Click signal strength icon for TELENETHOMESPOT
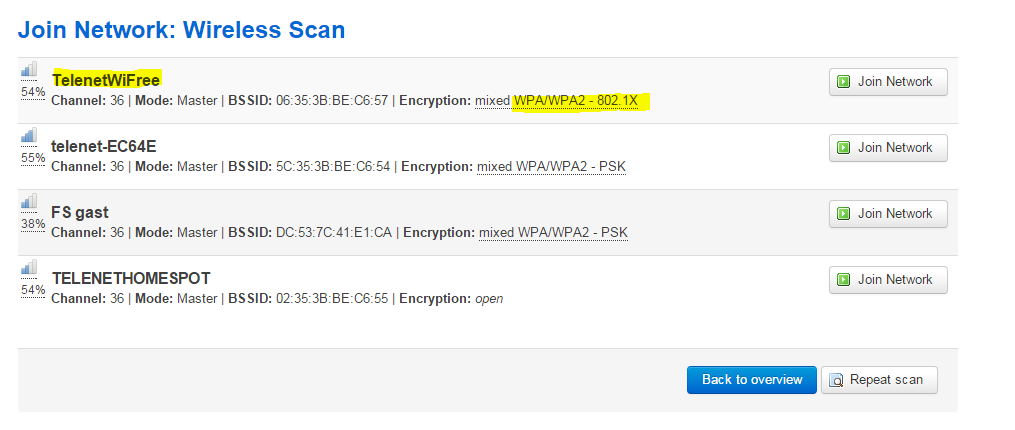Image resolution: width=1015 pixels, height=430 pixels. (x=29, y=267)
